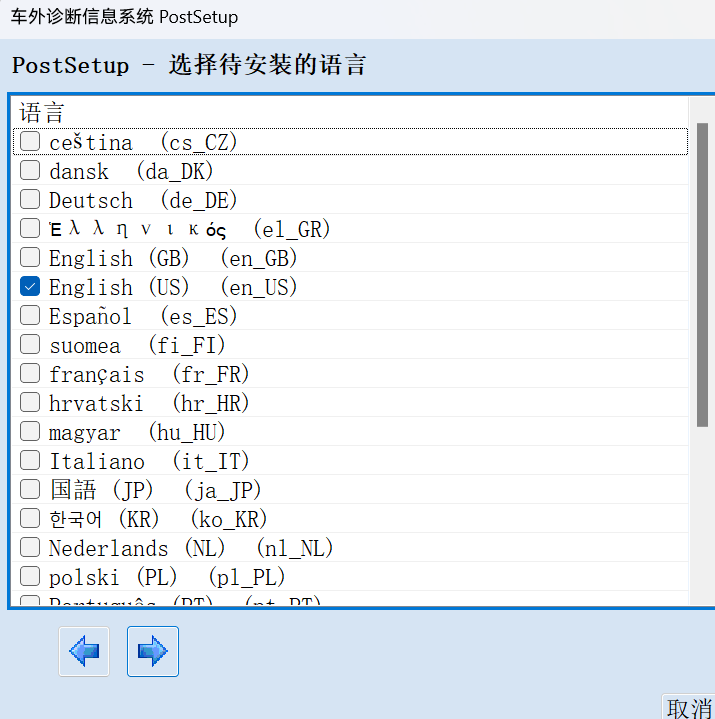Select the Italiano (it_IT) checkbox
The image size is (715, 719).
(x=30, y=461)
